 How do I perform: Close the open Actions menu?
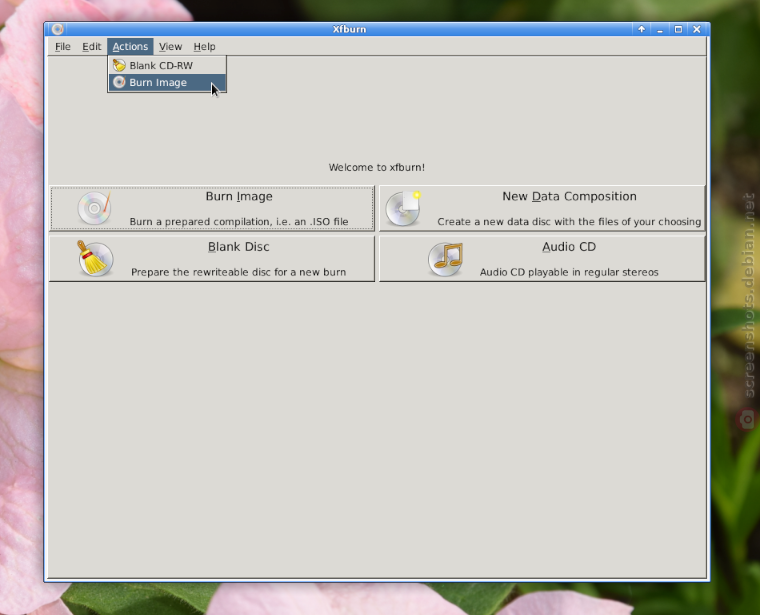tap(130, 47)
